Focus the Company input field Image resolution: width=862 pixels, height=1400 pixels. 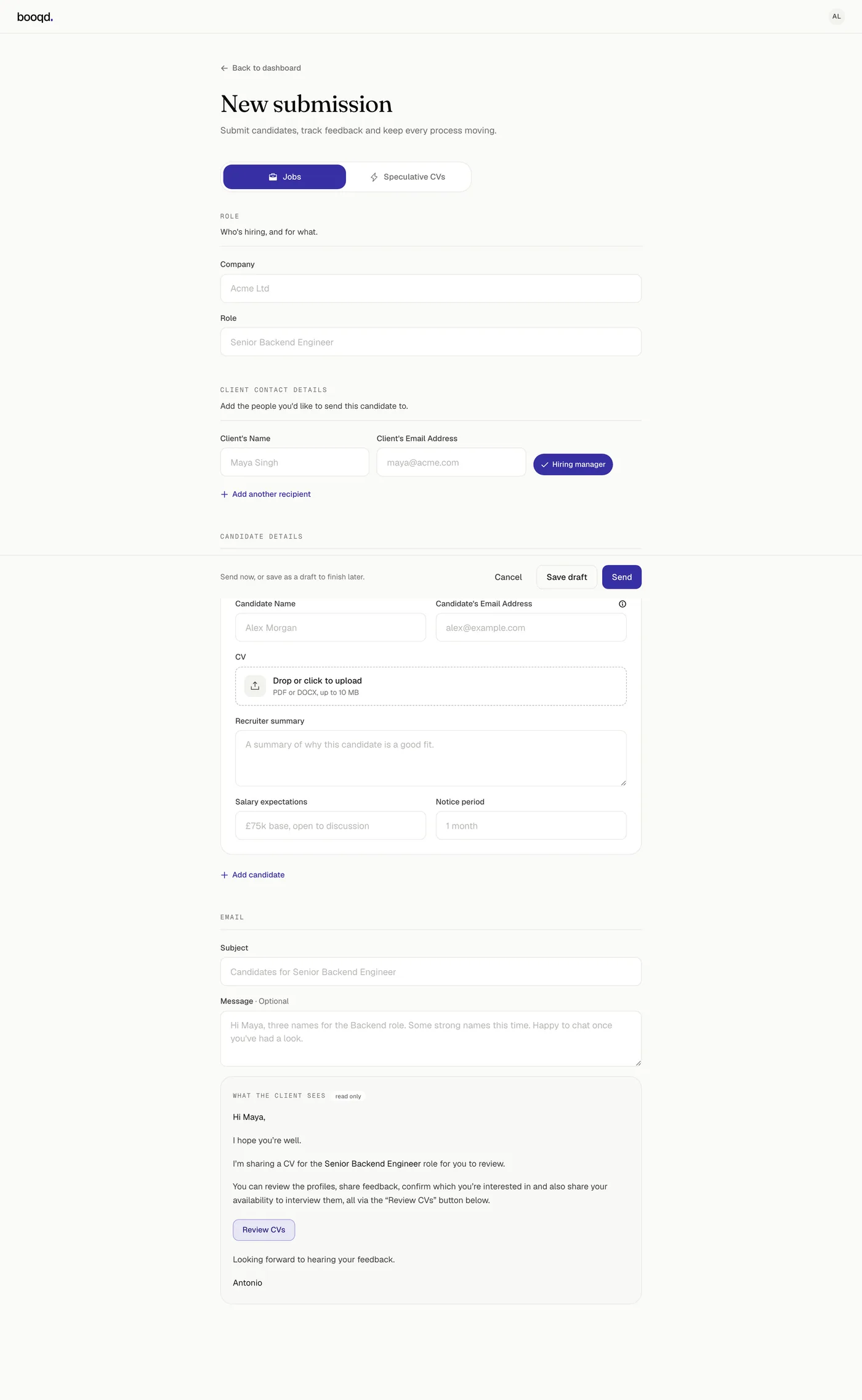click(x=431, y=288)
